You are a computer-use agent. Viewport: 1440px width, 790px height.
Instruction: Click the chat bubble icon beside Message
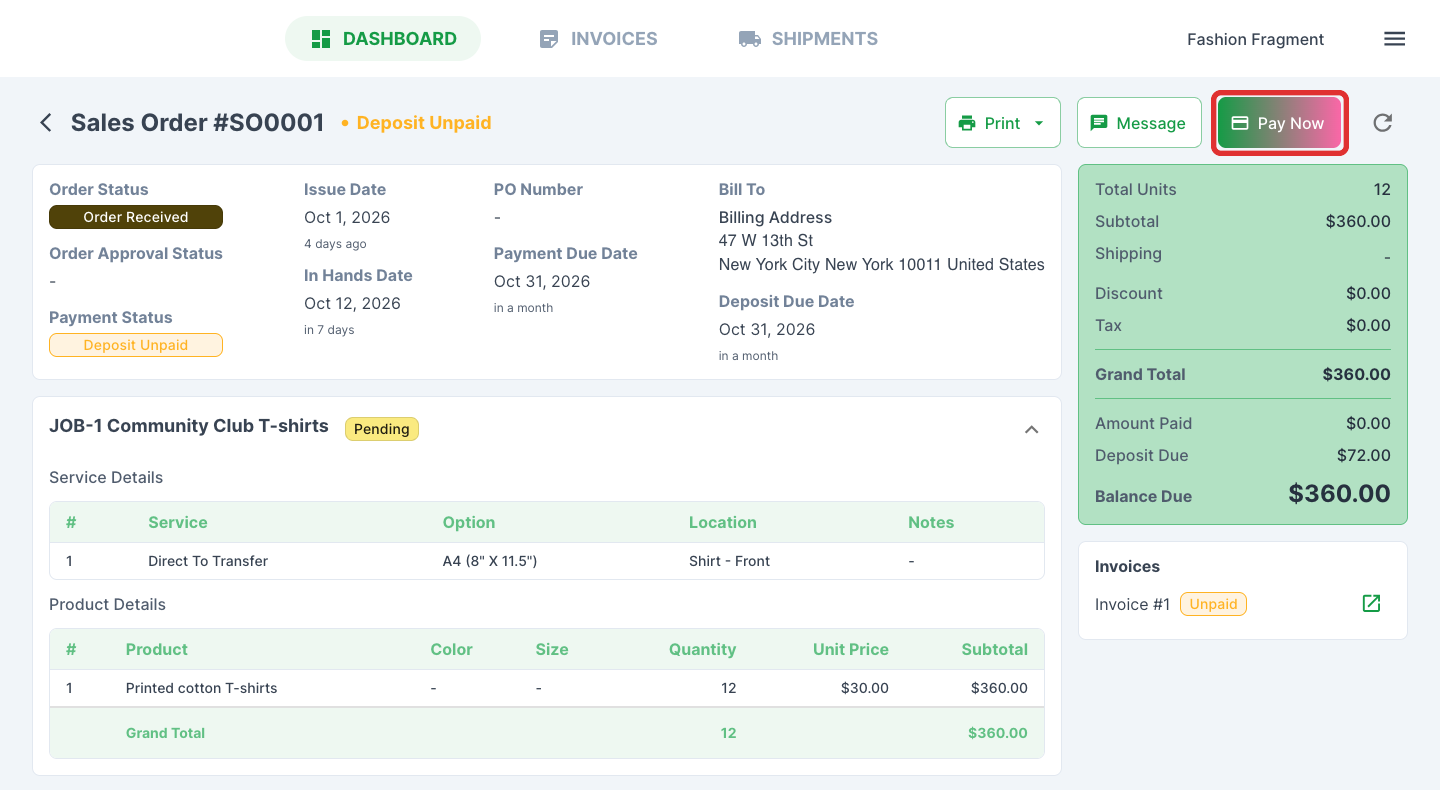tap(1098, 123)
